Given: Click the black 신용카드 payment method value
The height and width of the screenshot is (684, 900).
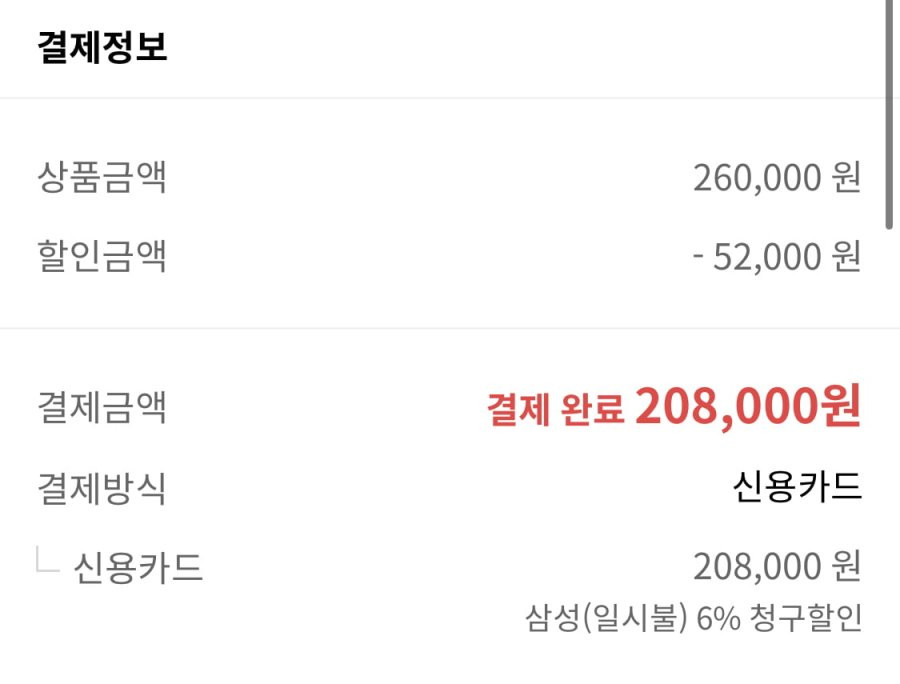Looking at the screenshot, I should coord(797,487).
